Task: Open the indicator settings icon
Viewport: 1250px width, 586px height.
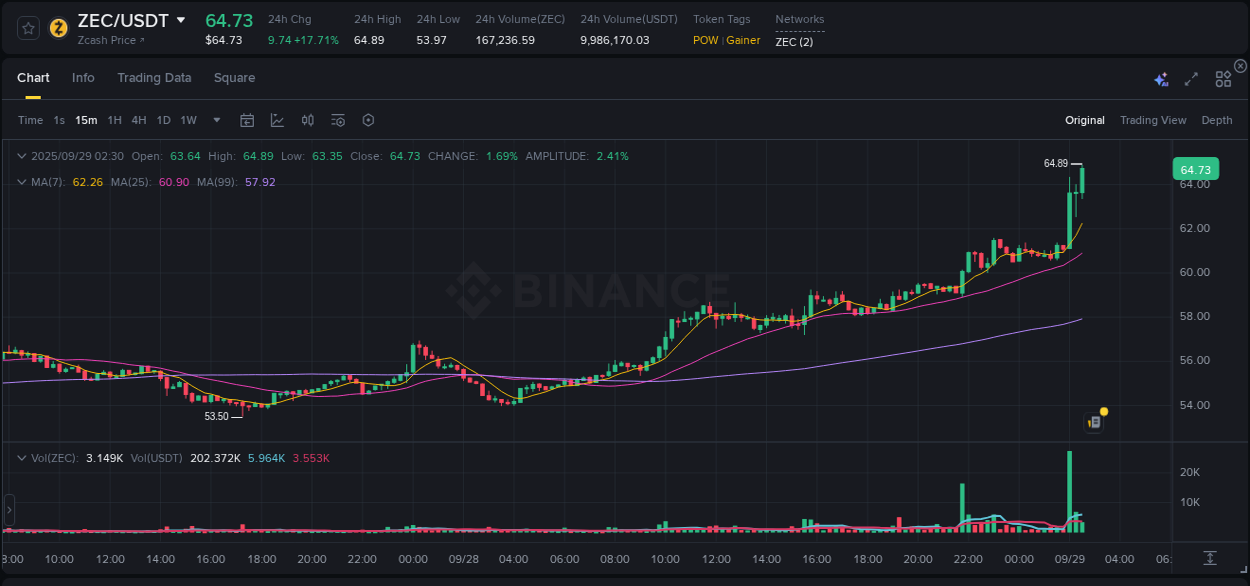Action: 337,120
